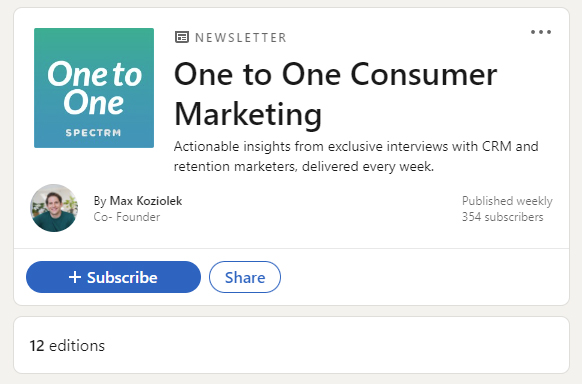The height and width of the screenshot is (384, 582).
Task: View the 354 subscribers count
Action: click(502, 217)
